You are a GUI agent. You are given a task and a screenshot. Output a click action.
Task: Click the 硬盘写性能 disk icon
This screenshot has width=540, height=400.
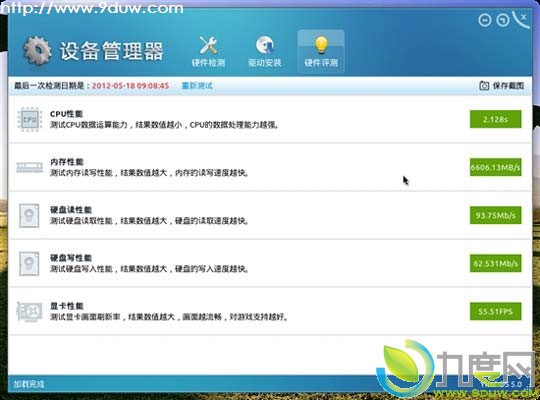point(29,264)
